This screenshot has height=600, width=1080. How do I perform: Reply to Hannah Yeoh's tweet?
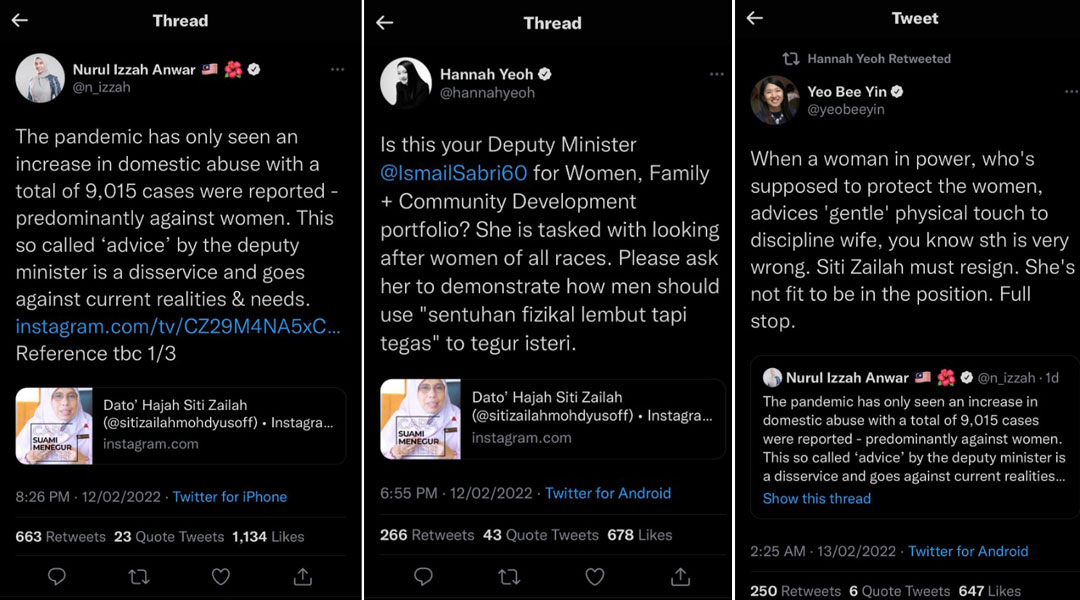[423, 576]
